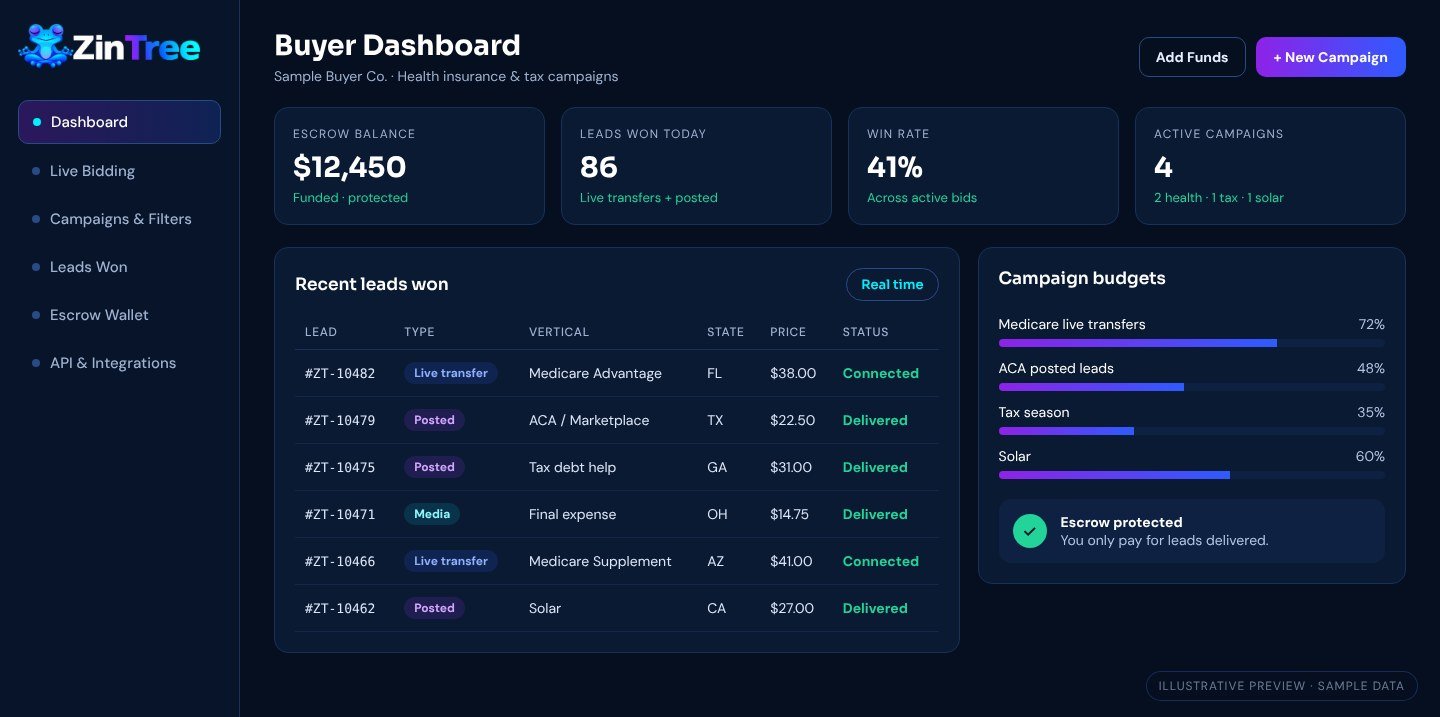This screenshot has height=717, width=1440.
Task: Open the Dashboard sidebar item
Action: (119, 122)
